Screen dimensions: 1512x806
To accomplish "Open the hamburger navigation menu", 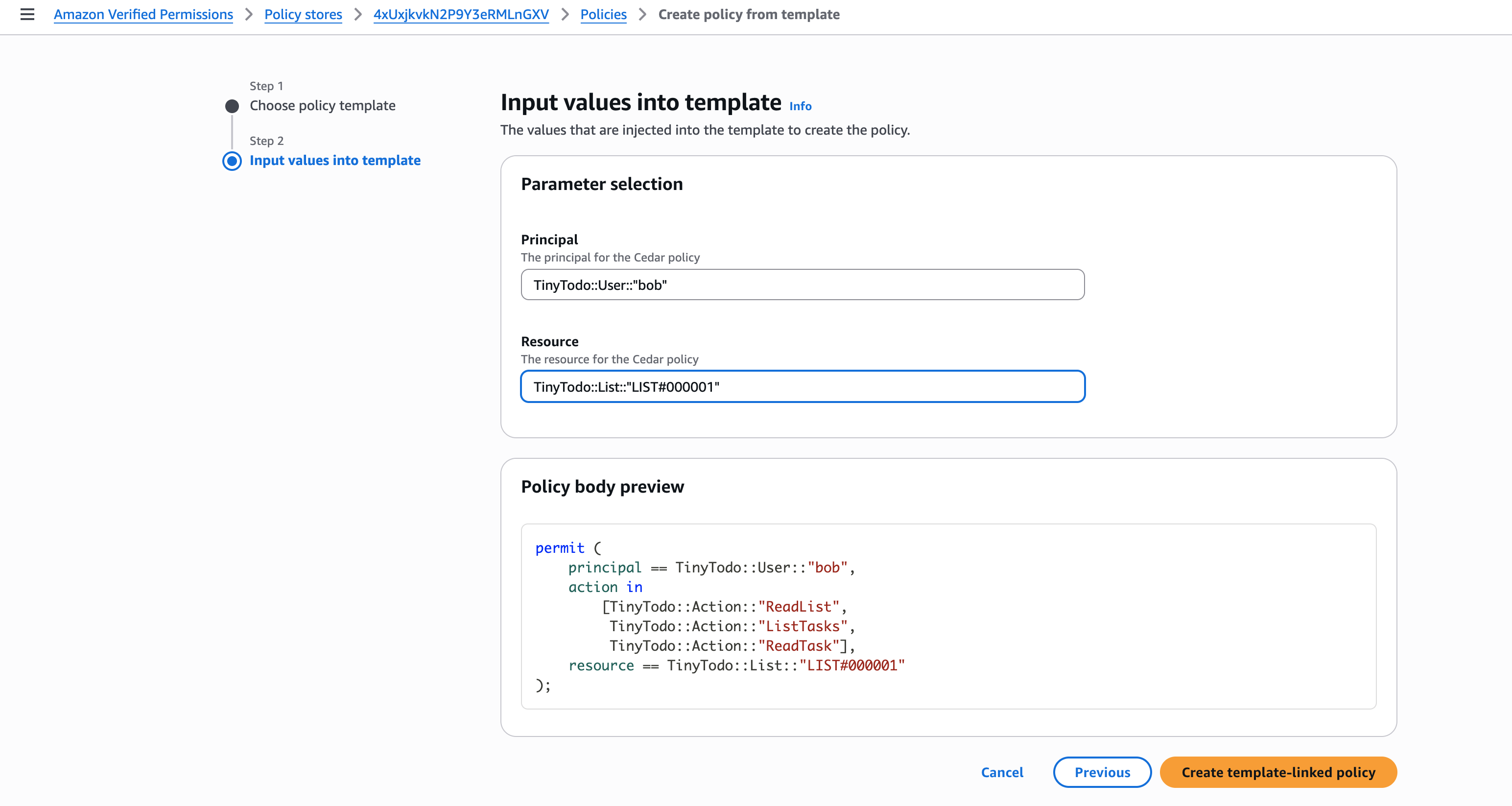I will coord(27,14).
